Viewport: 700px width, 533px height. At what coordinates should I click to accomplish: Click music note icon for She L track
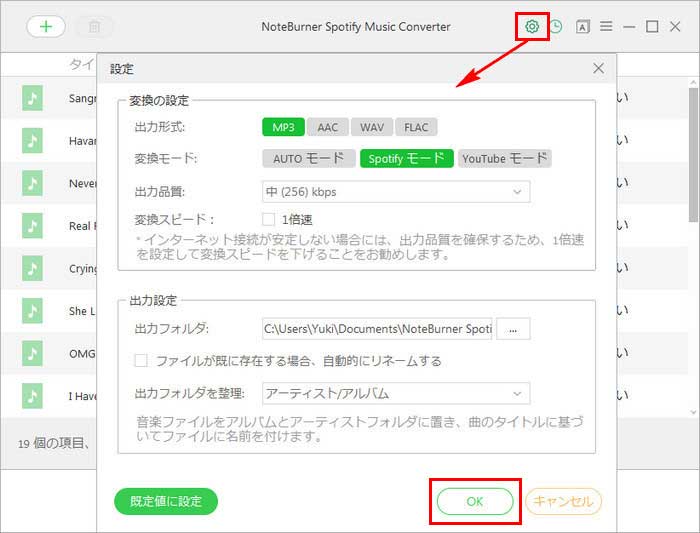coord(32,311)
